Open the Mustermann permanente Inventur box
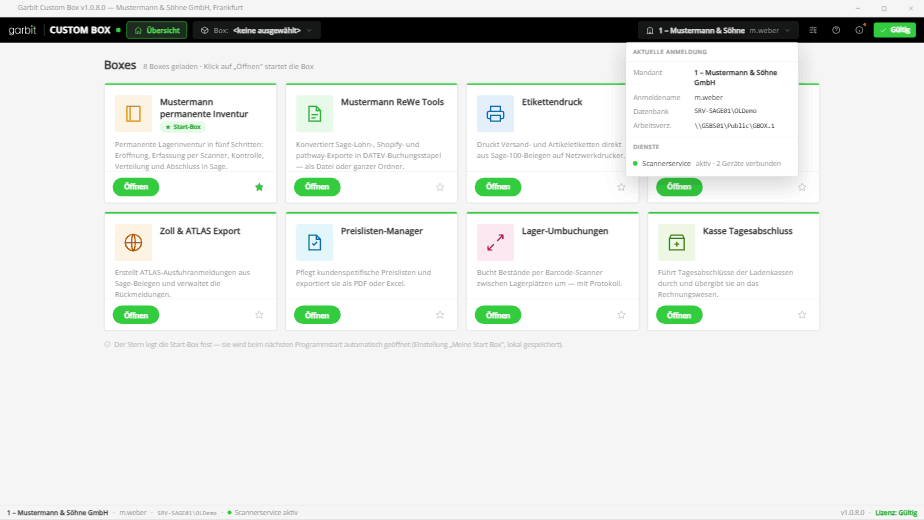Viewport: 924px width, 520px height. point(136,187)
